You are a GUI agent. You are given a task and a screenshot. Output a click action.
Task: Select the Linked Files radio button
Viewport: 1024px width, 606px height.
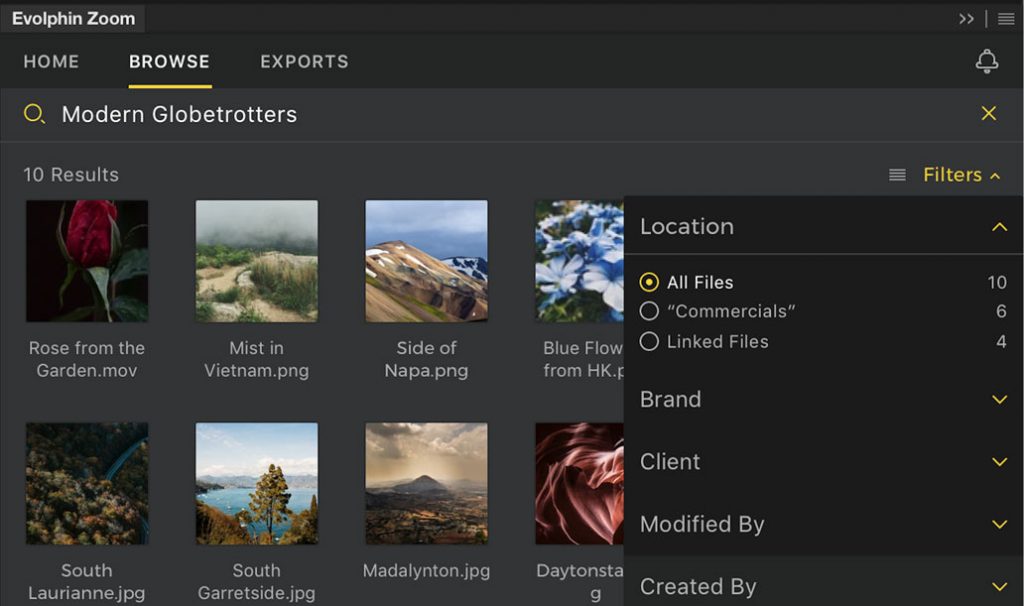click(649, 342)
